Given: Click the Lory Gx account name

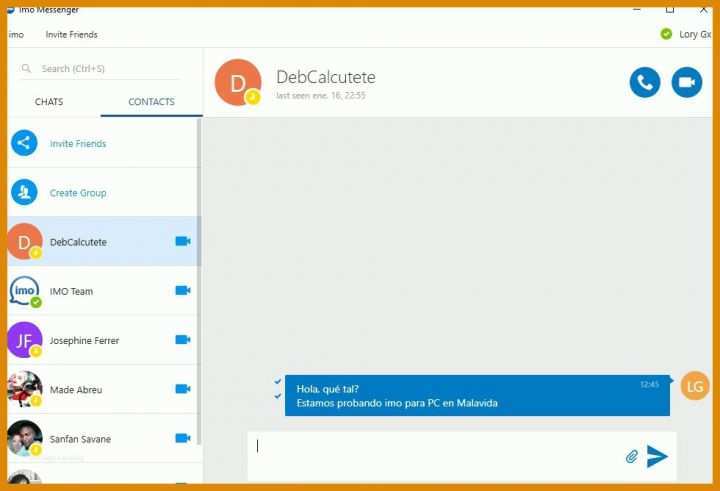Looking at the screenshot, I should click(695, 34).
